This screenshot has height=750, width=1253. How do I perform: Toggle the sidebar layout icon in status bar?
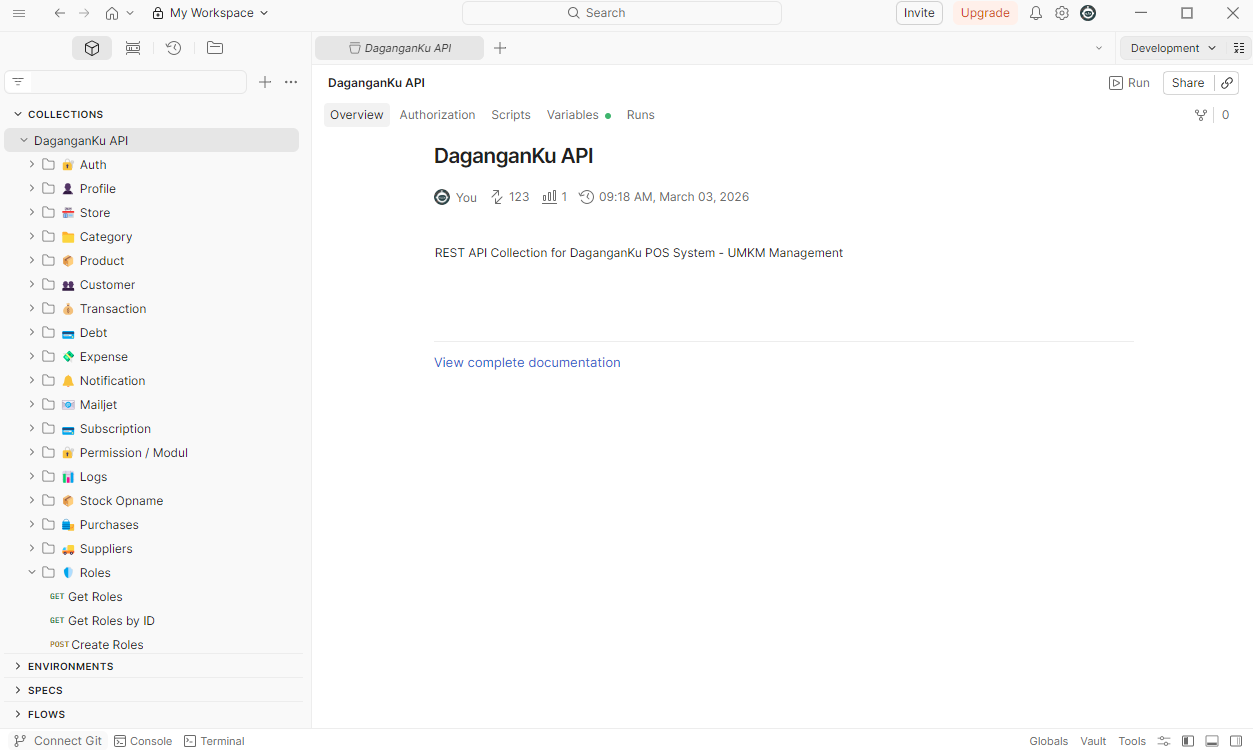coord(1188,741)
